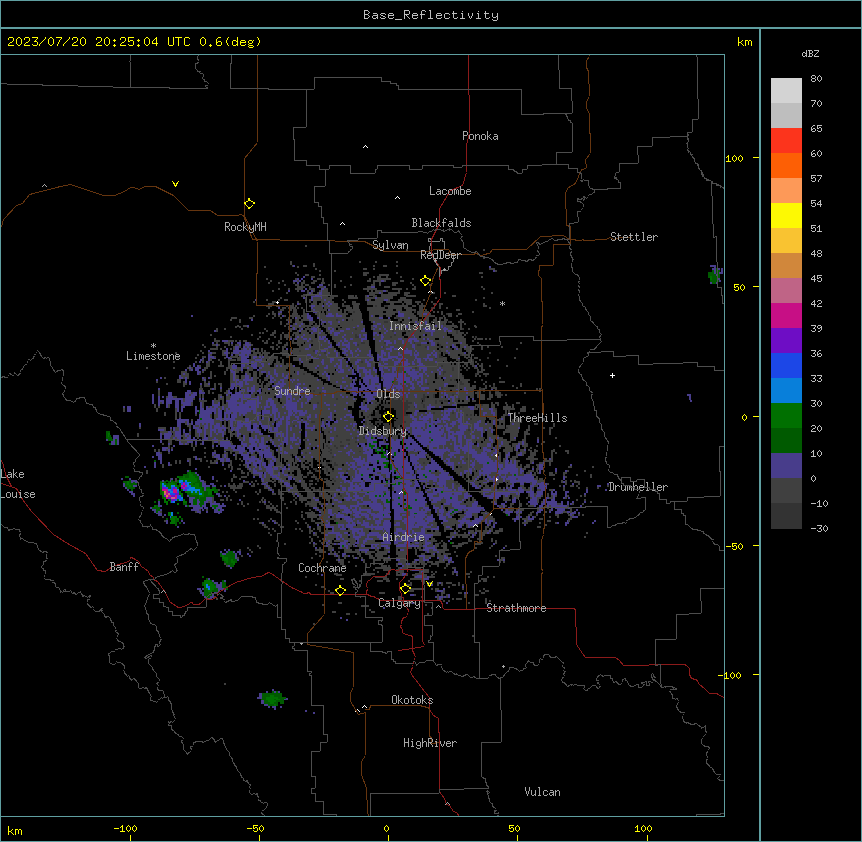Pick the red 65-60 dBZ legend swatch
The image size is (862, 842).
786,141
